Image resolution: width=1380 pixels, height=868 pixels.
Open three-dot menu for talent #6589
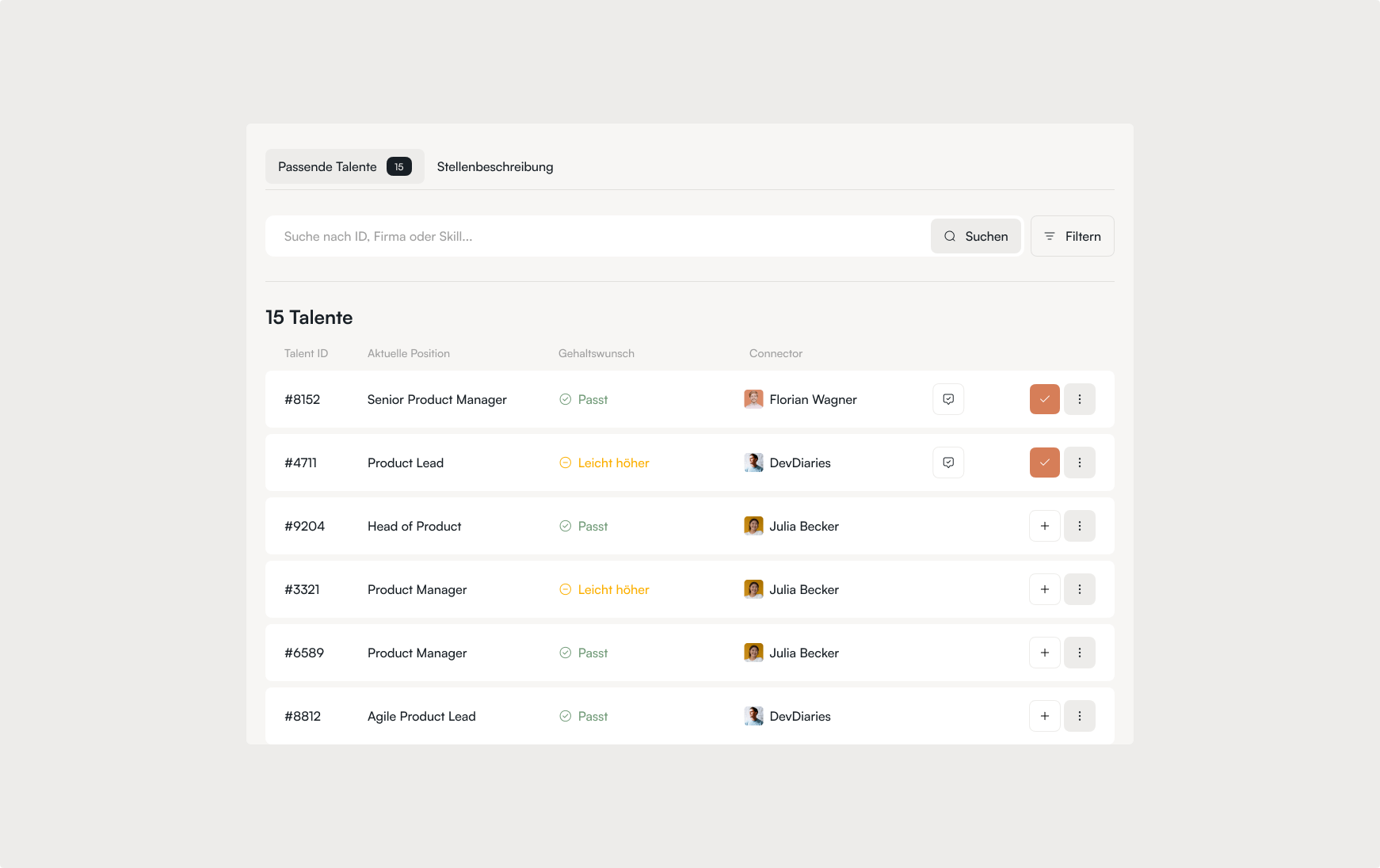(x=1079, y=653)
